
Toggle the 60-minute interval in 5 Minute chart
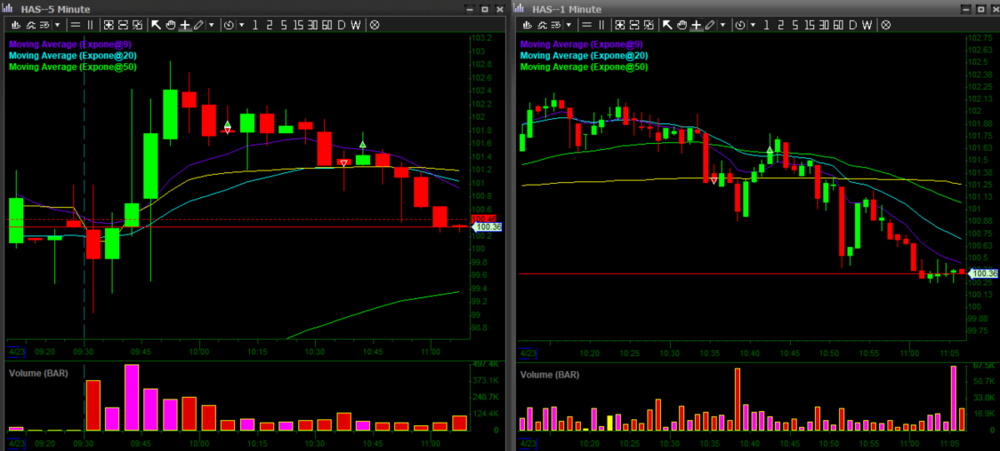click(x=326, y=24)
